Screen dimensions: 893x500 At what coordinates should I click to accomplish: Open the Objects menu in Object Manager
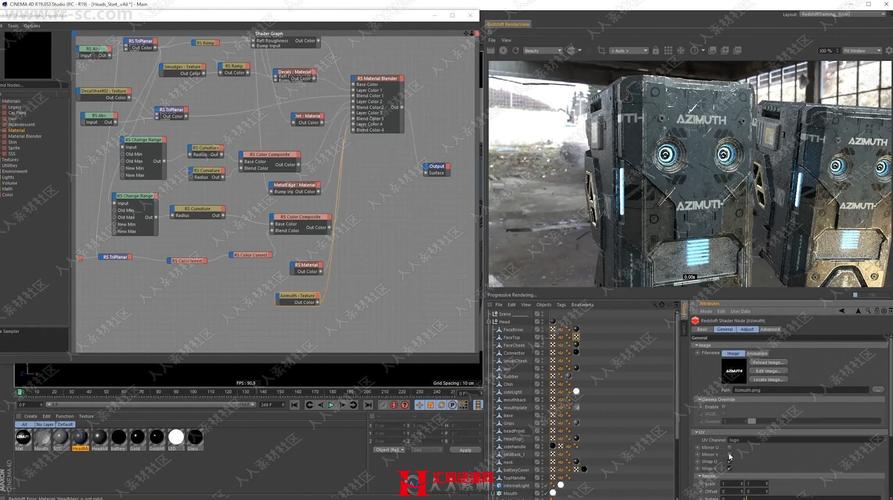point(543,304)
